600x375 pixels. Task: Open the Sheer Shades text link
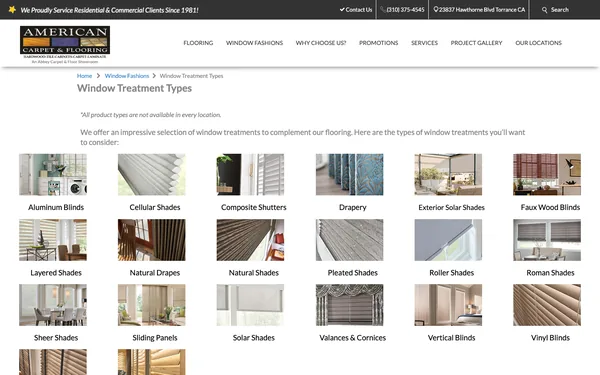(56, 338)
